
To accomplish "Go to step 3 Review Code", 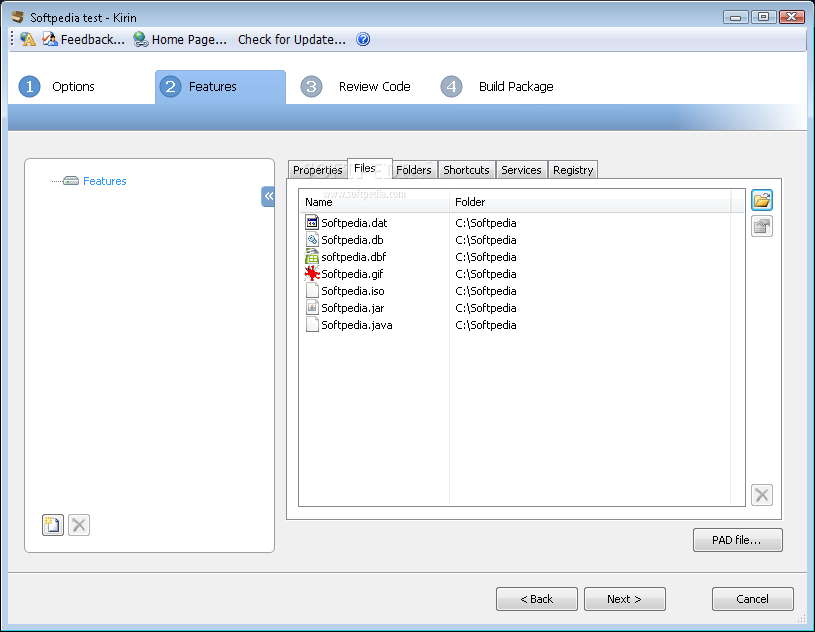I will point(356,86).
